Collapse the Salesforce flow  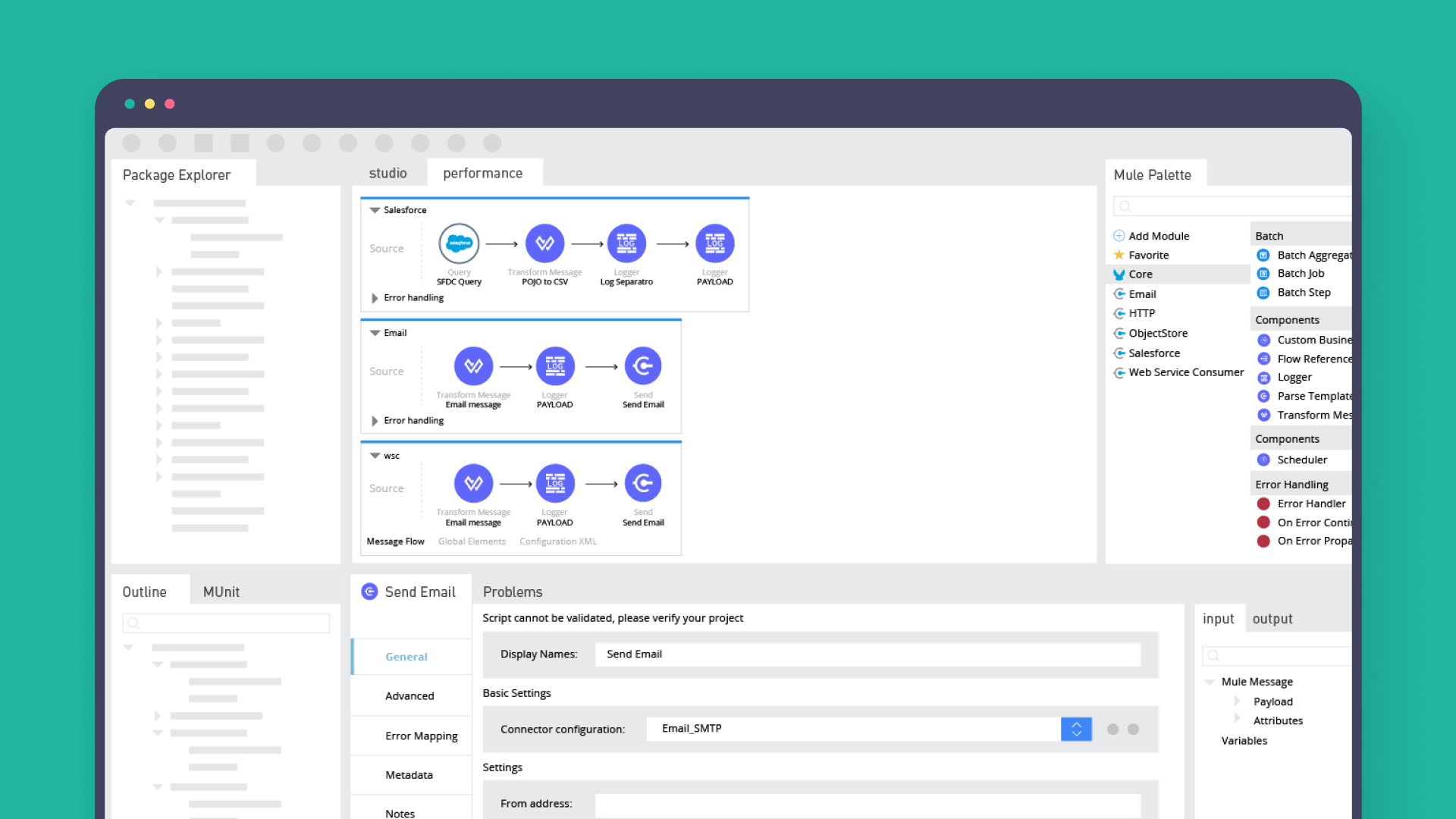(x=374, y=210)
